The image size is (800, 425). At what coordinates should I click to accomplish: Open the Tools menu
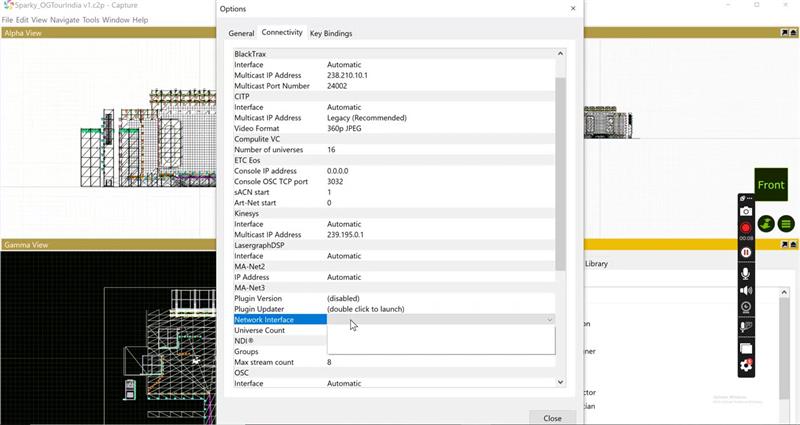click(x=91, y=20)
